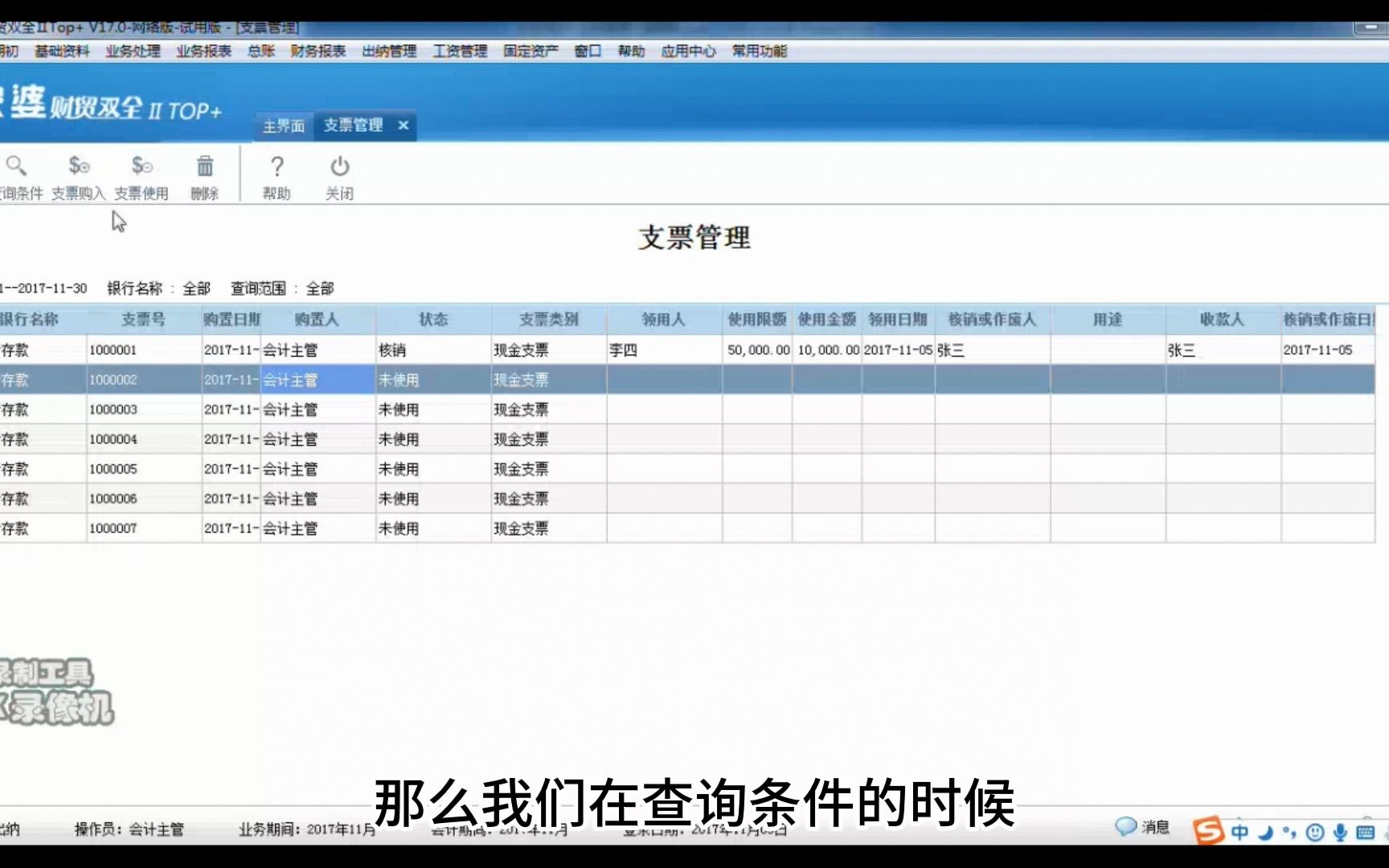Open the 出纳管理 menu
1389x868 pixels.
coord(387,50)
